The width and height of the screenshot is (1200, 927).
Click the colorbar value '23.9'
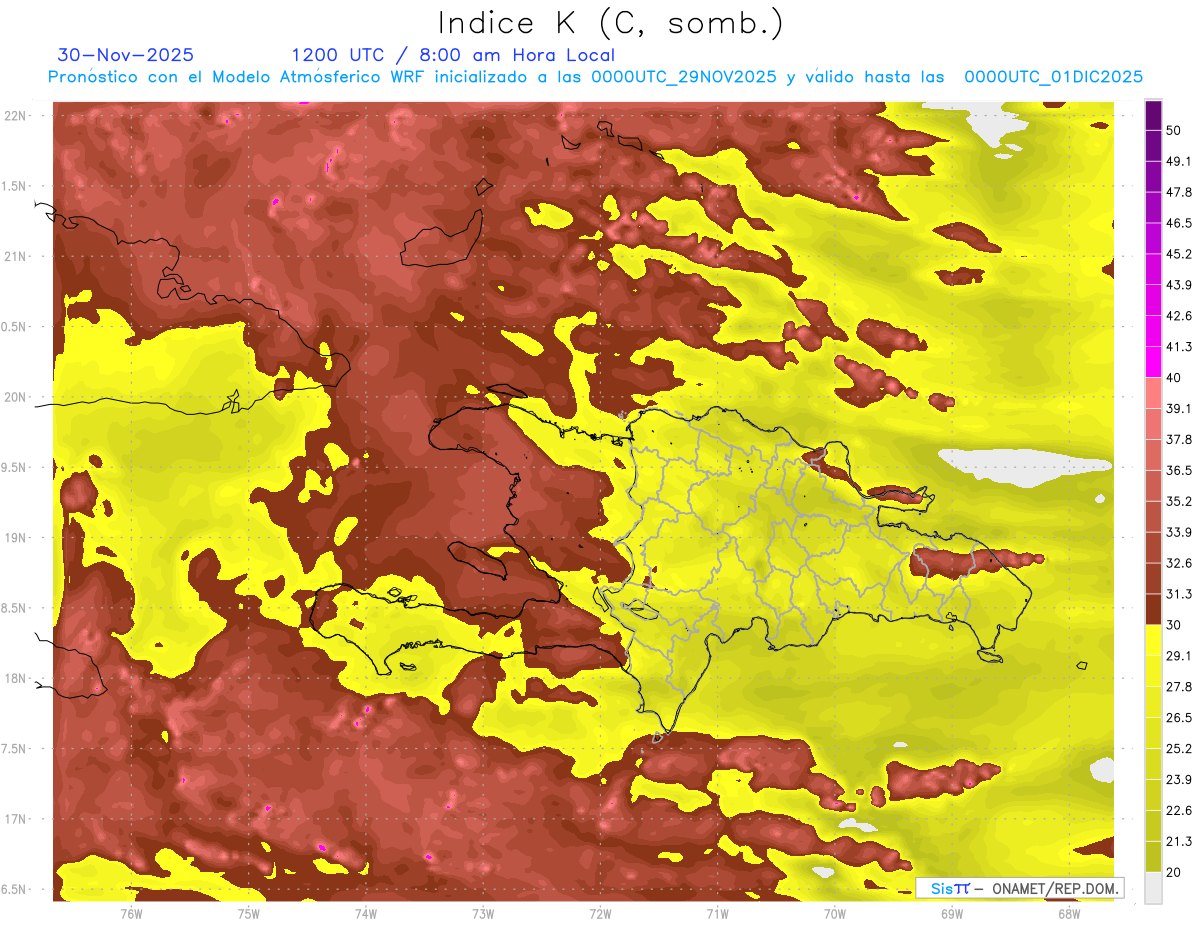[1179, 780]
